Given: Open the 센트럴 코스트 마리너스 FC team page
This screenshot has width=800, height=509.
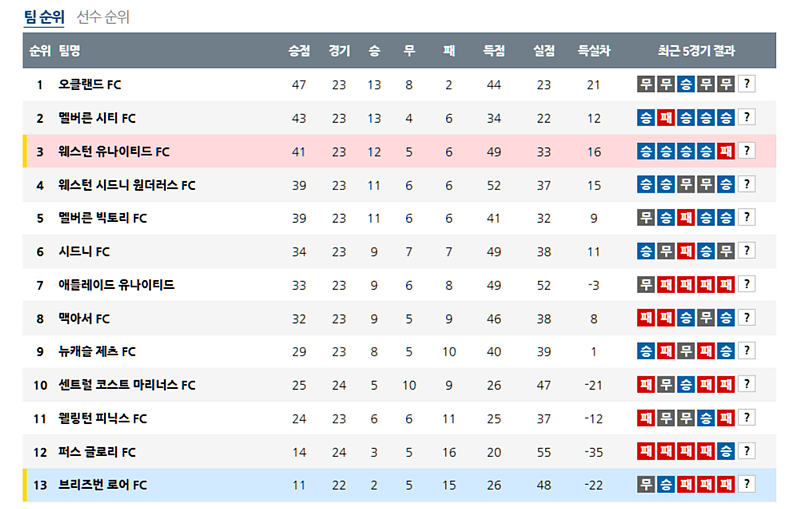Looking at the screenshot, I should [127, 385].
